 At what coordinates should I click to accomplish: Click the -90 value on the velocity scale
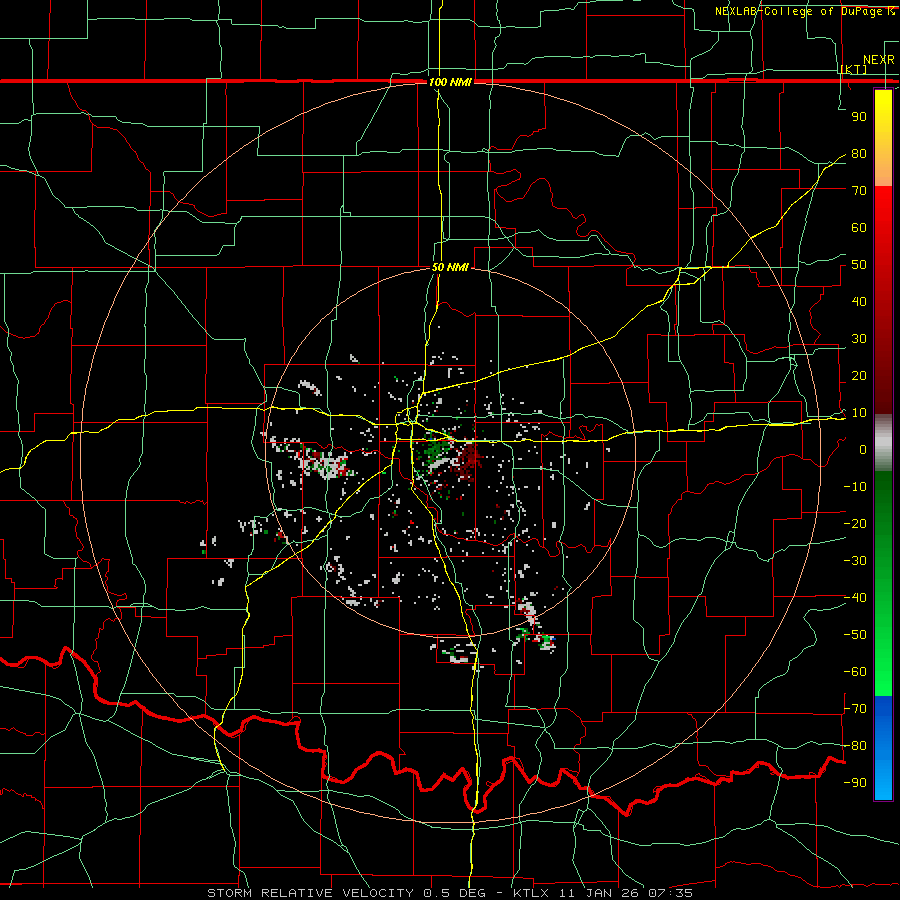[x=855, y=783]
